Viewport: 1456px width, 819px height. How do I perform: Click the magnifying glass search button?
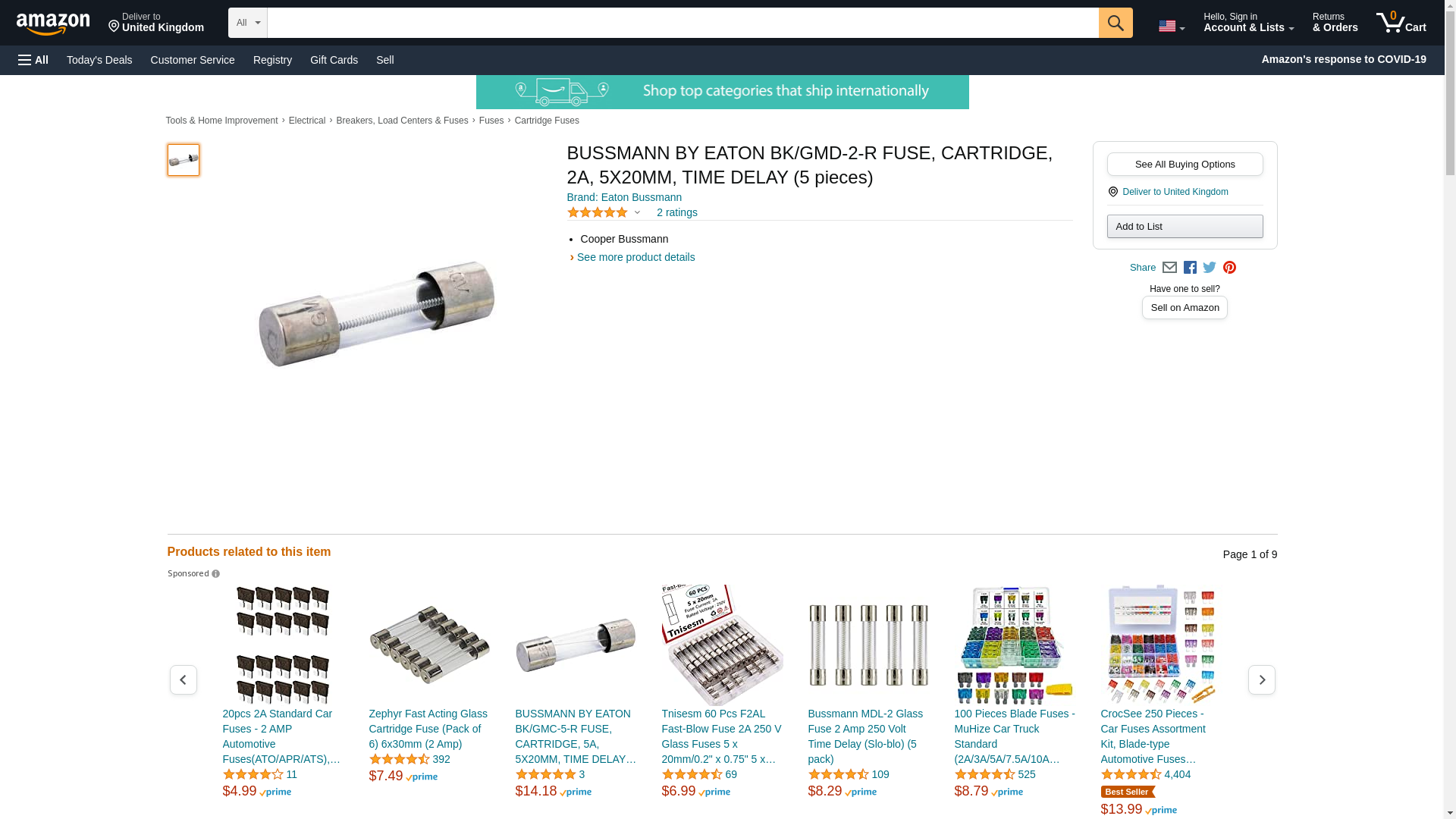pyautogui.click(x=1116, y=23)
